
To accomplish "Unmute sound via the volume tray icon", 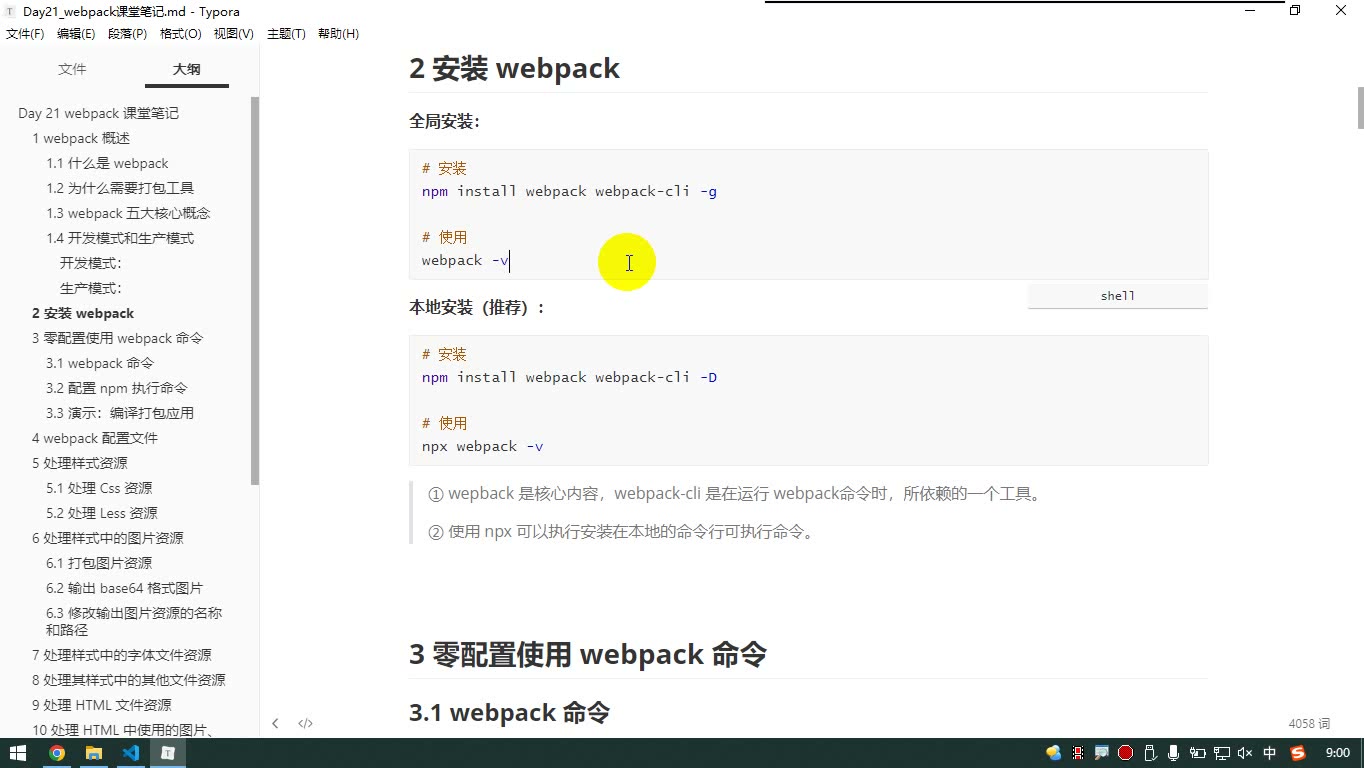I will [x=1245, y=753].
